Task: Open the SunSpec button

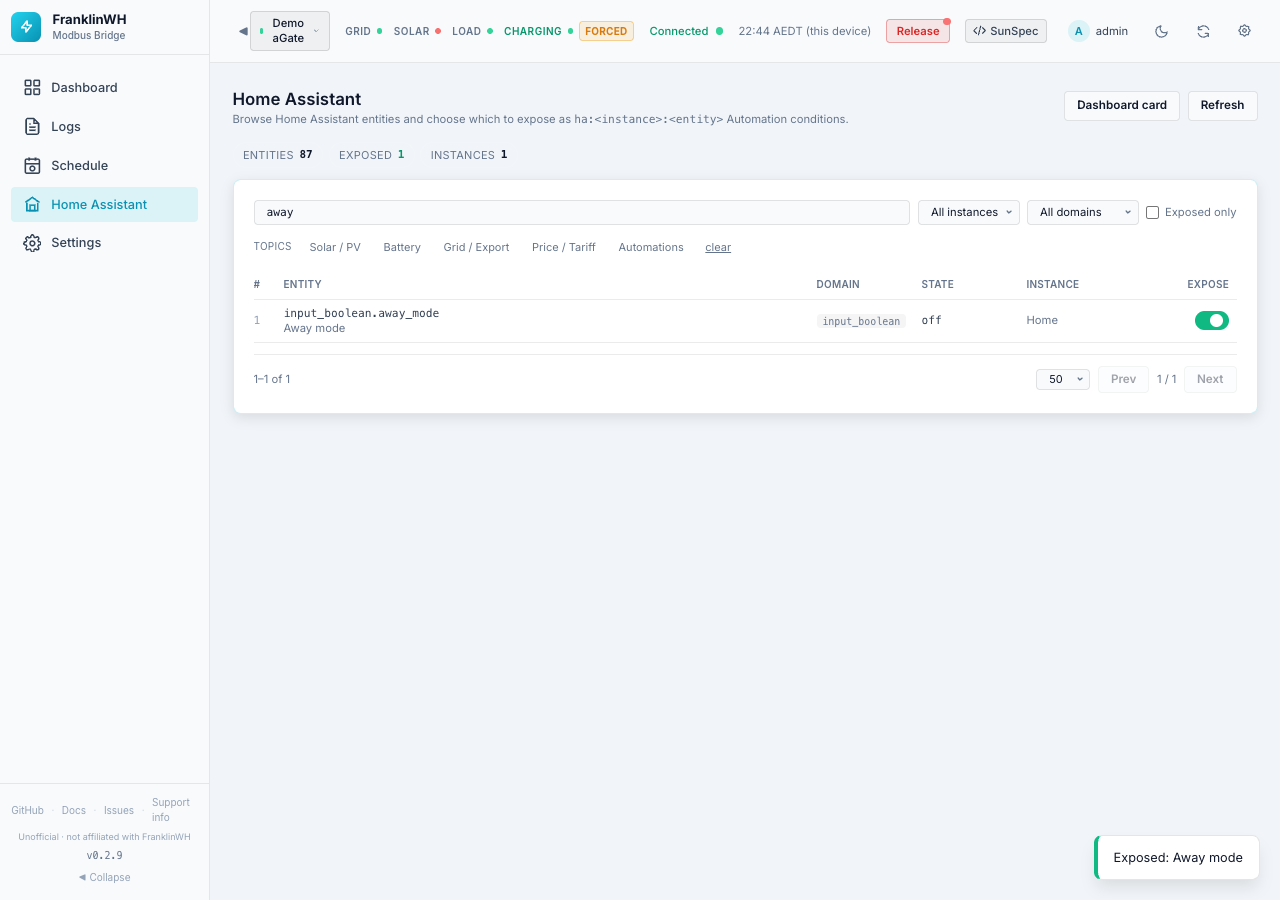Action: pyautogui.click(x=1005, y=31)
